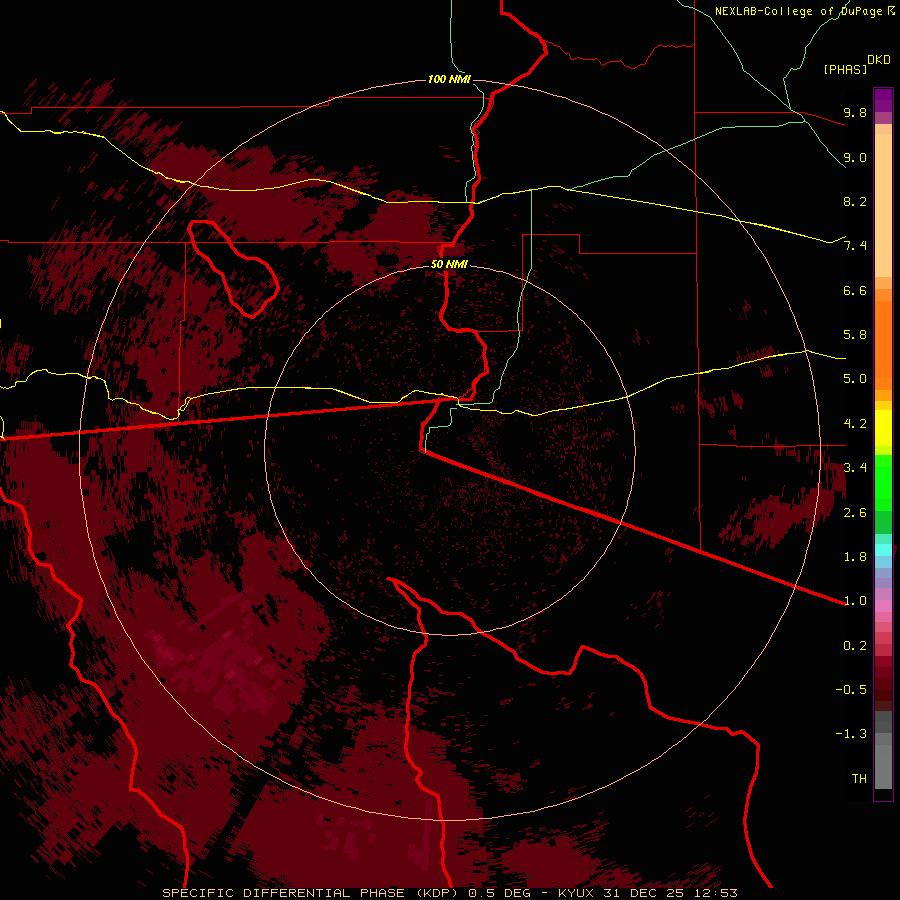Screen dimensions: 900x900
Task: Click the 1.8 value on the color scale
Action: click(855, 557)
